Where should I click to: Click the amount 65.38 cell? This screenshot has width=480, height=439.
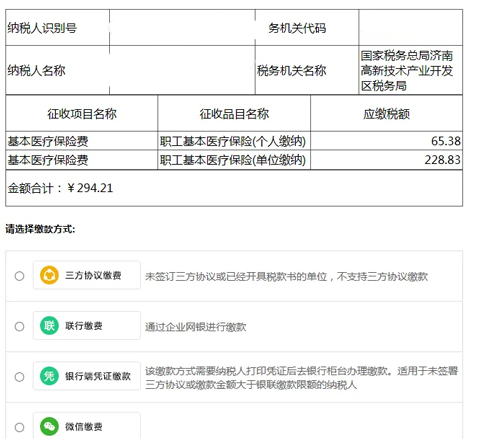coord(386,141)
